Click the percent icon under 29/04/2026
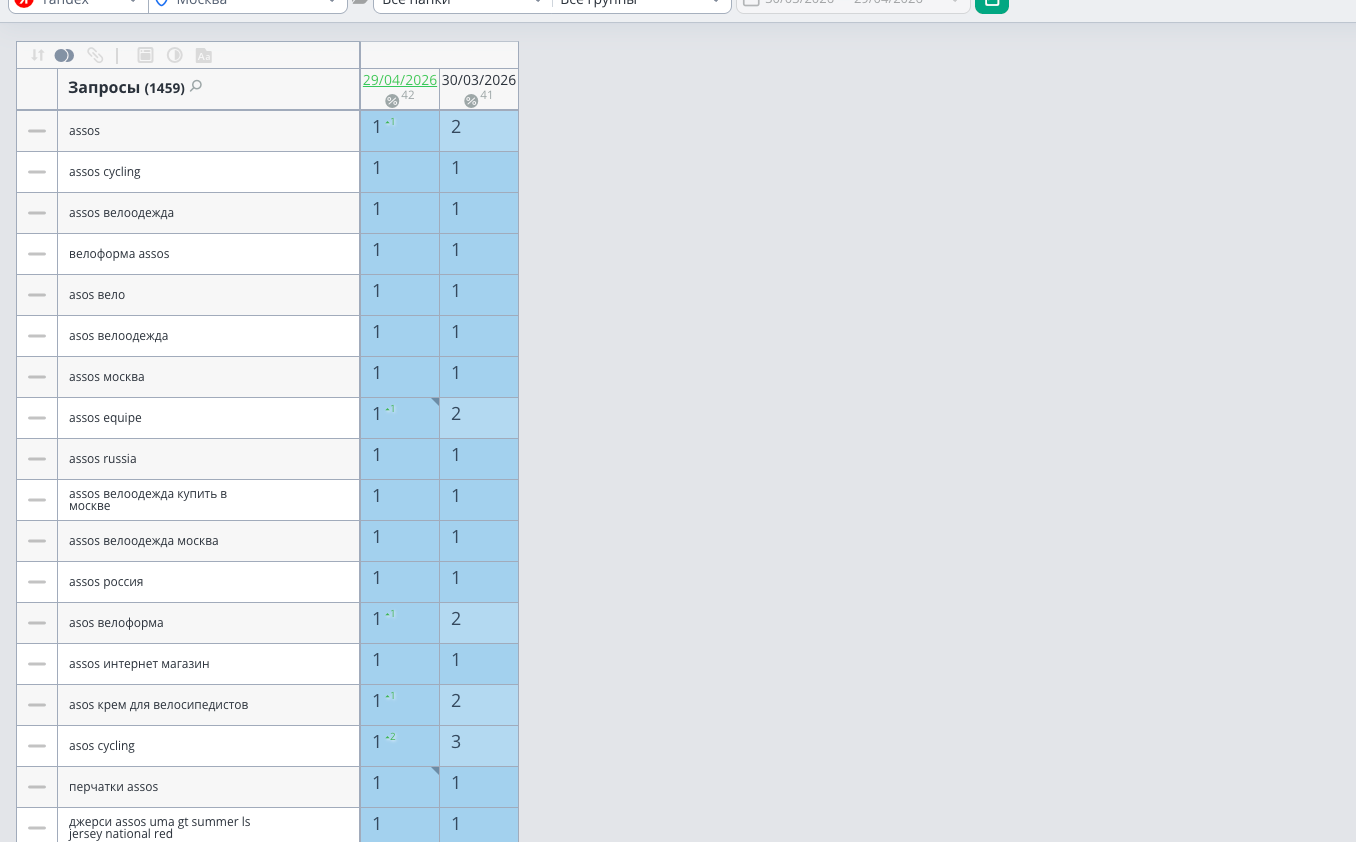 point(392,100)
